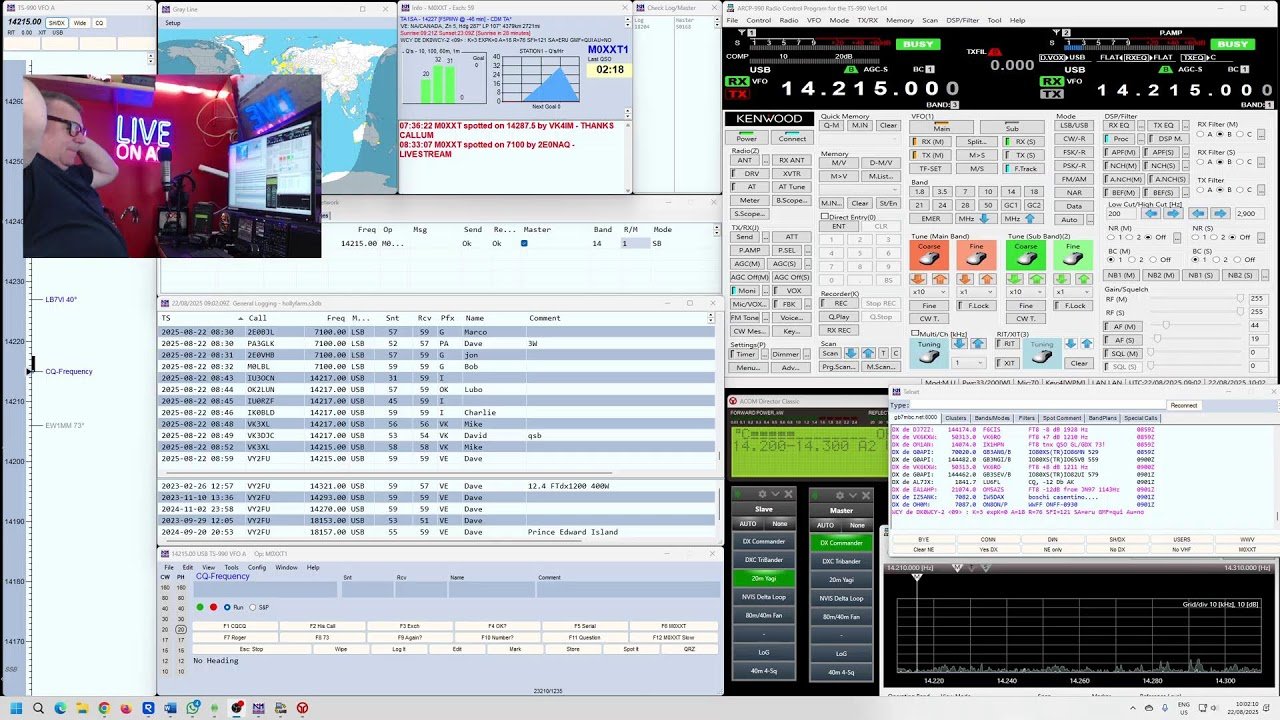Viewport: 1280px width, 720px height.
Task: Click the green down arrow under sub Coarse
Action: (1017, 279)
